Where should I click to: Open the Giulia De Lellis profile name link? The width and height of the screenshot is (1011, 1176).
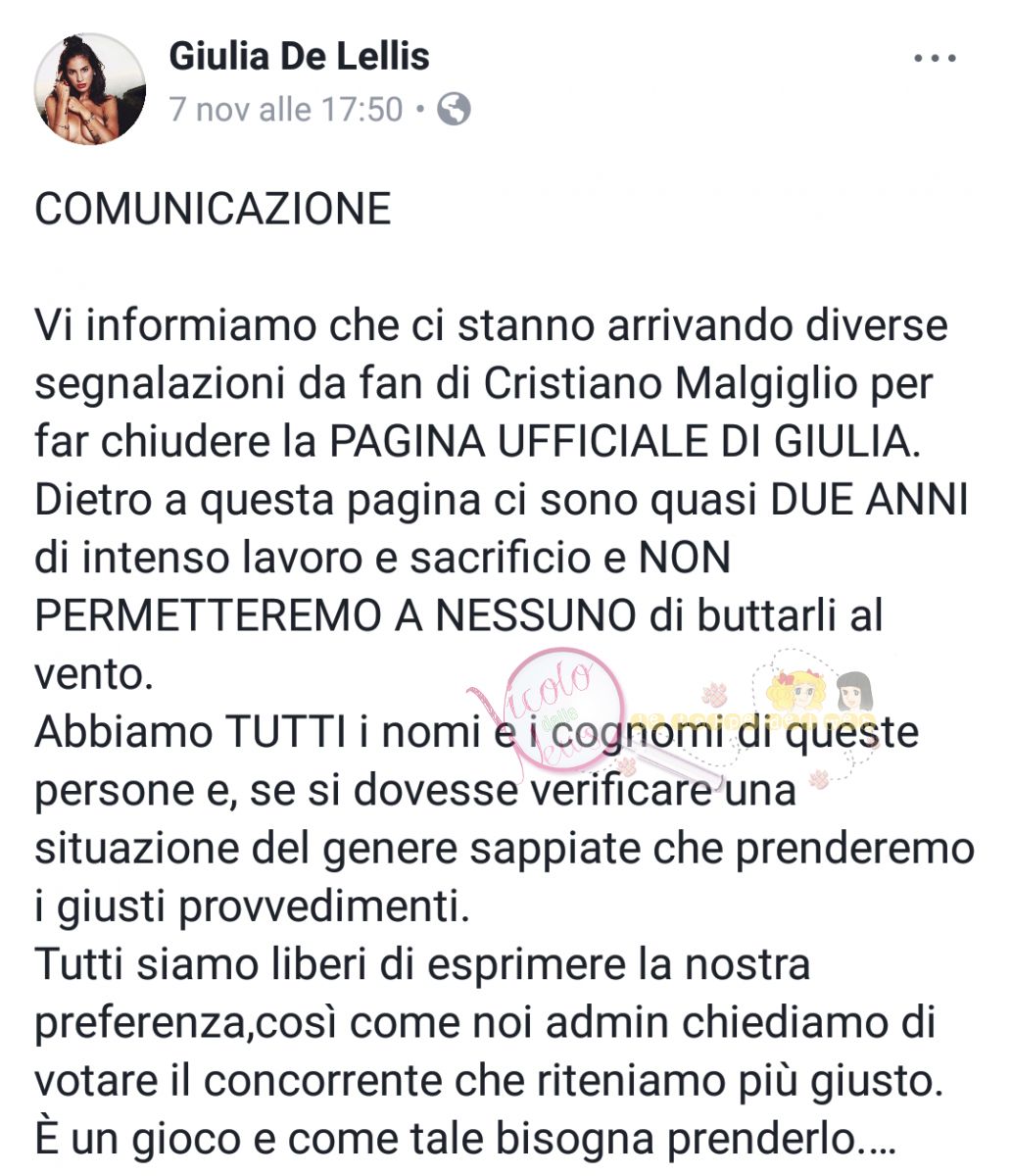point(300,56)
